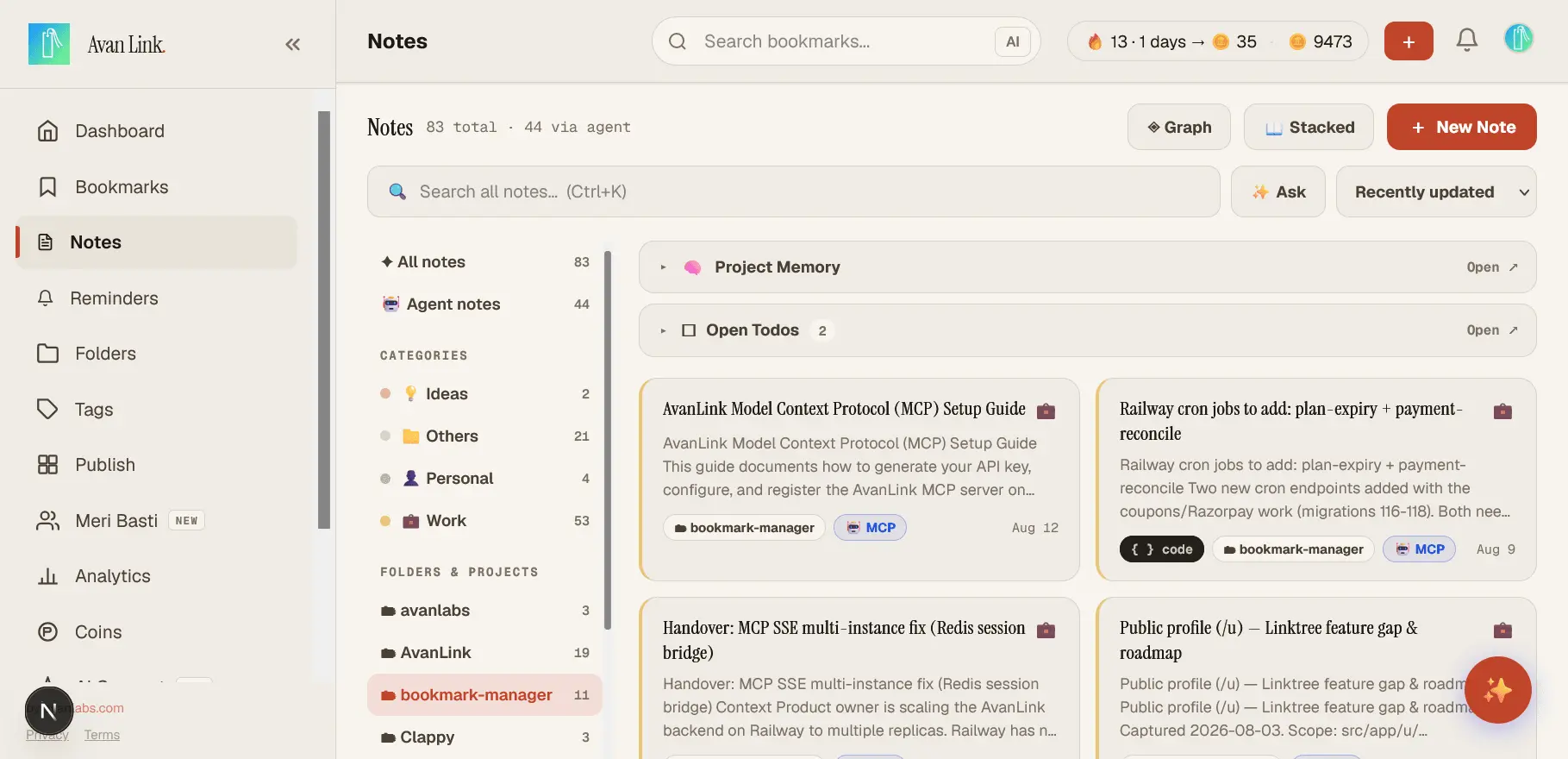This screenshot has width=1568, height=759.
Task: Open notifications bell
Action: tap(1467, 40)
